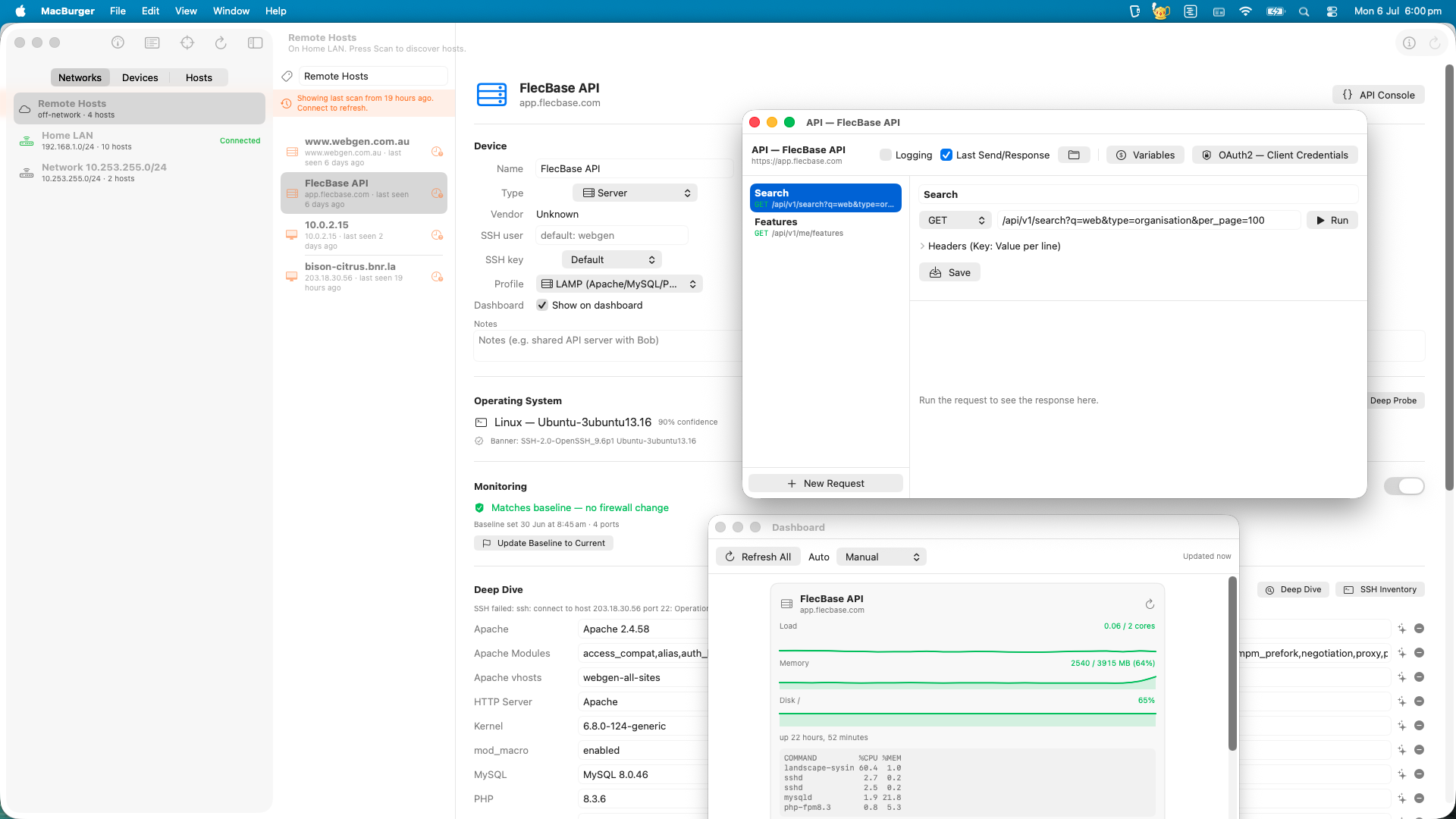
Task: Click the Wi-Fi menu bar icon
Action: pyautogui.click(x=1245, y=11)
